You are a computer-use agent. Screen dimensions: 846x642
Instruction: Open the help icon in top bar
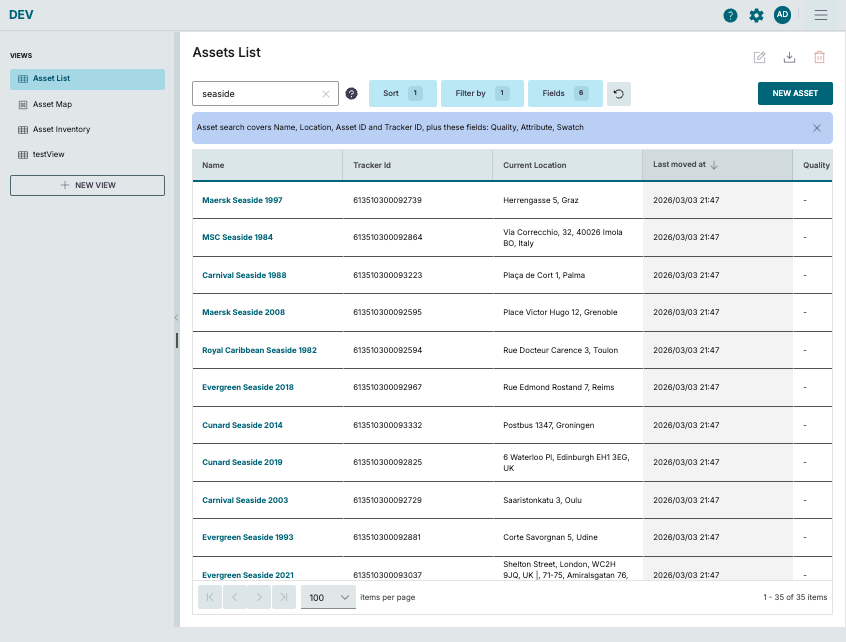tap(730, 16)
